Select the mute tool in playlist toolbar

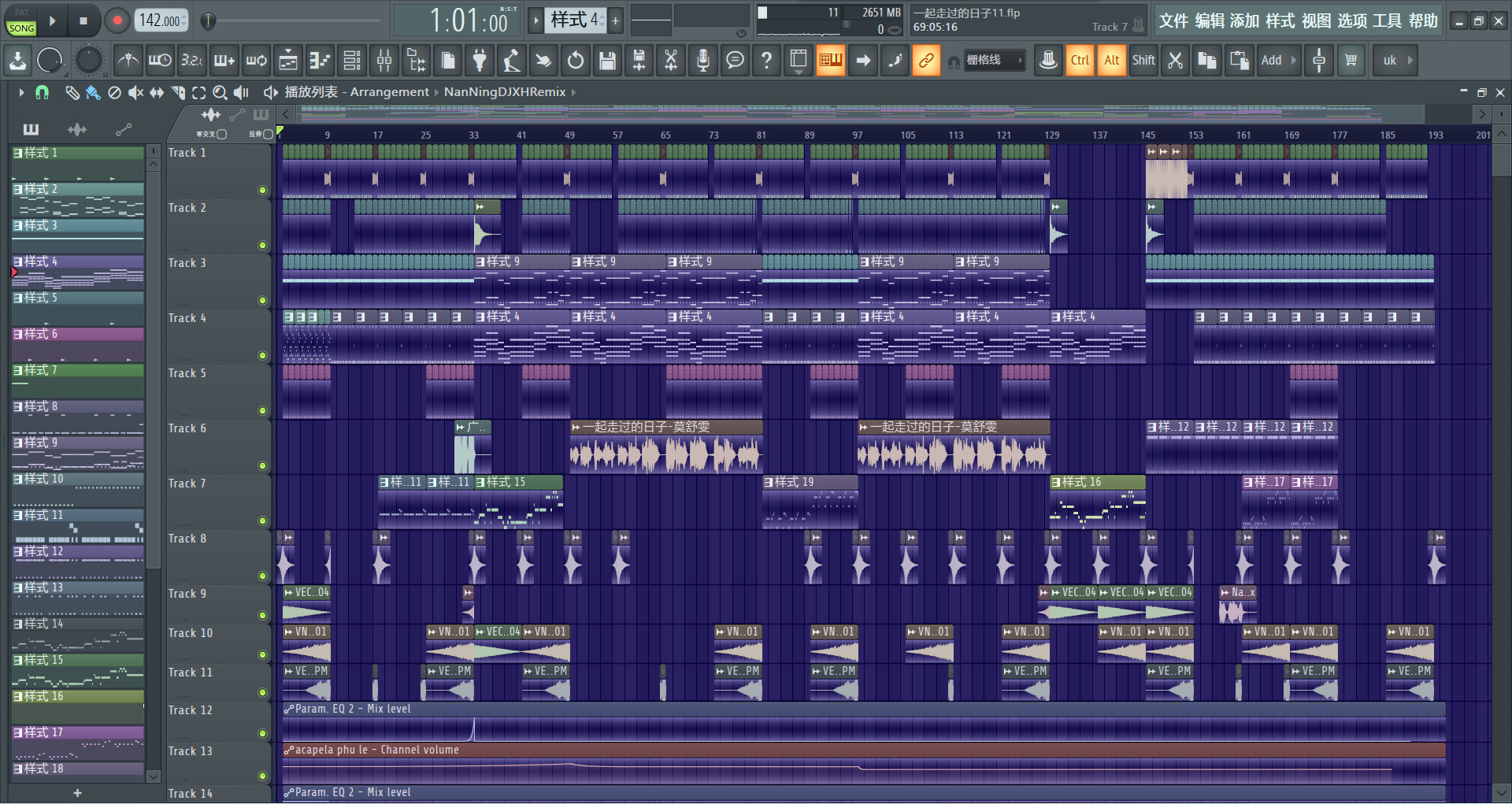coord(135,93)
